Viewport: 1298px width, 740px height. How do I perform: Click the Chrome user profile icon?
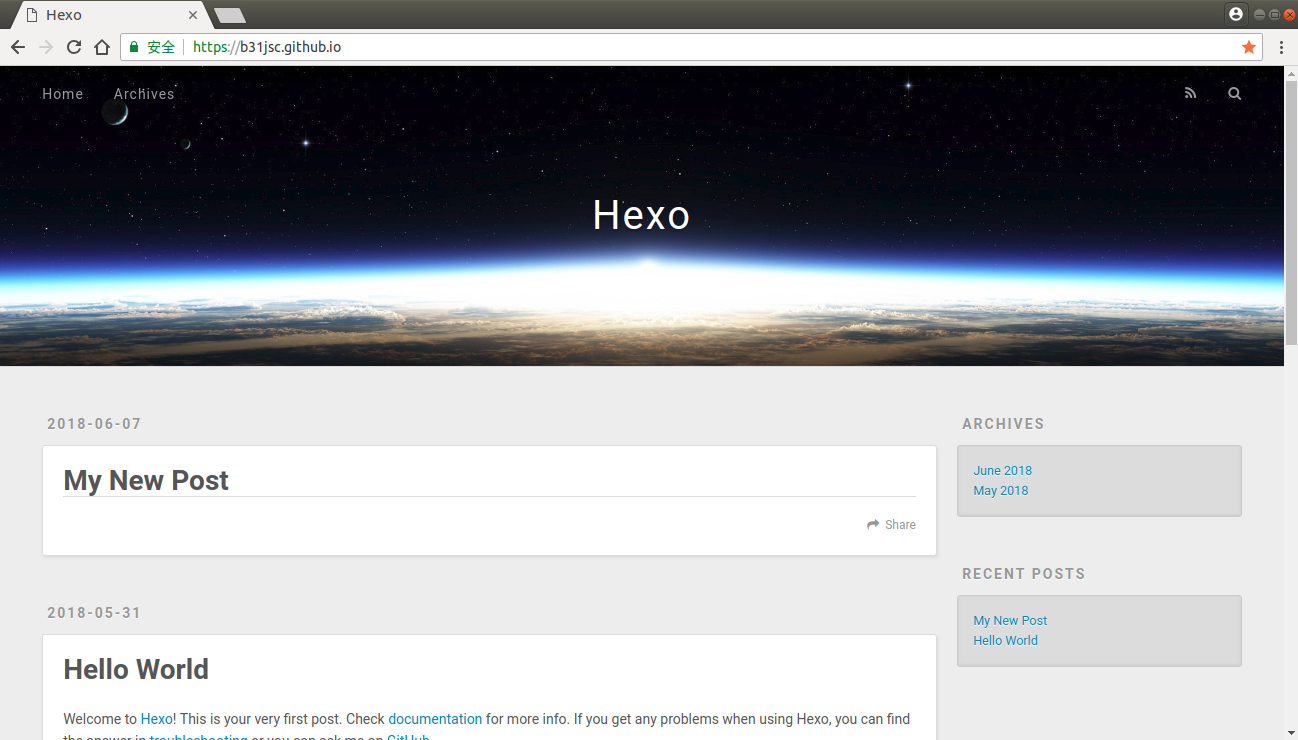[1236, 14]
